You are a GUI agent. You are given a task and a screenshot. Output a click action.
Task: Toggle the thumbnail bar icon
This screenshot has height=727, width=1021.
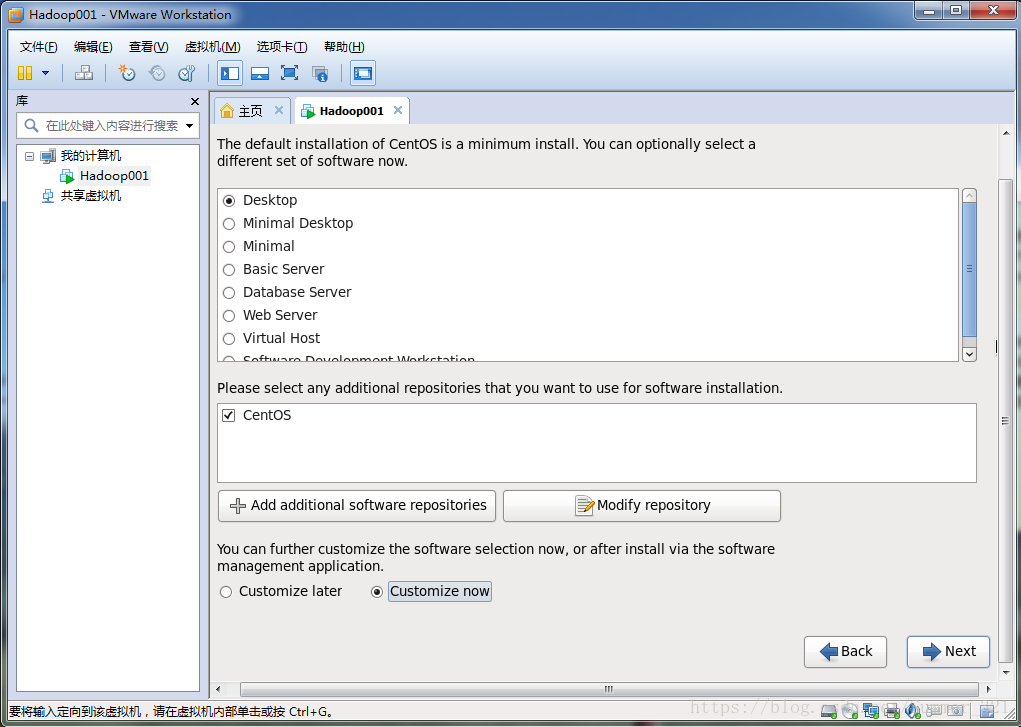(260, 73)
